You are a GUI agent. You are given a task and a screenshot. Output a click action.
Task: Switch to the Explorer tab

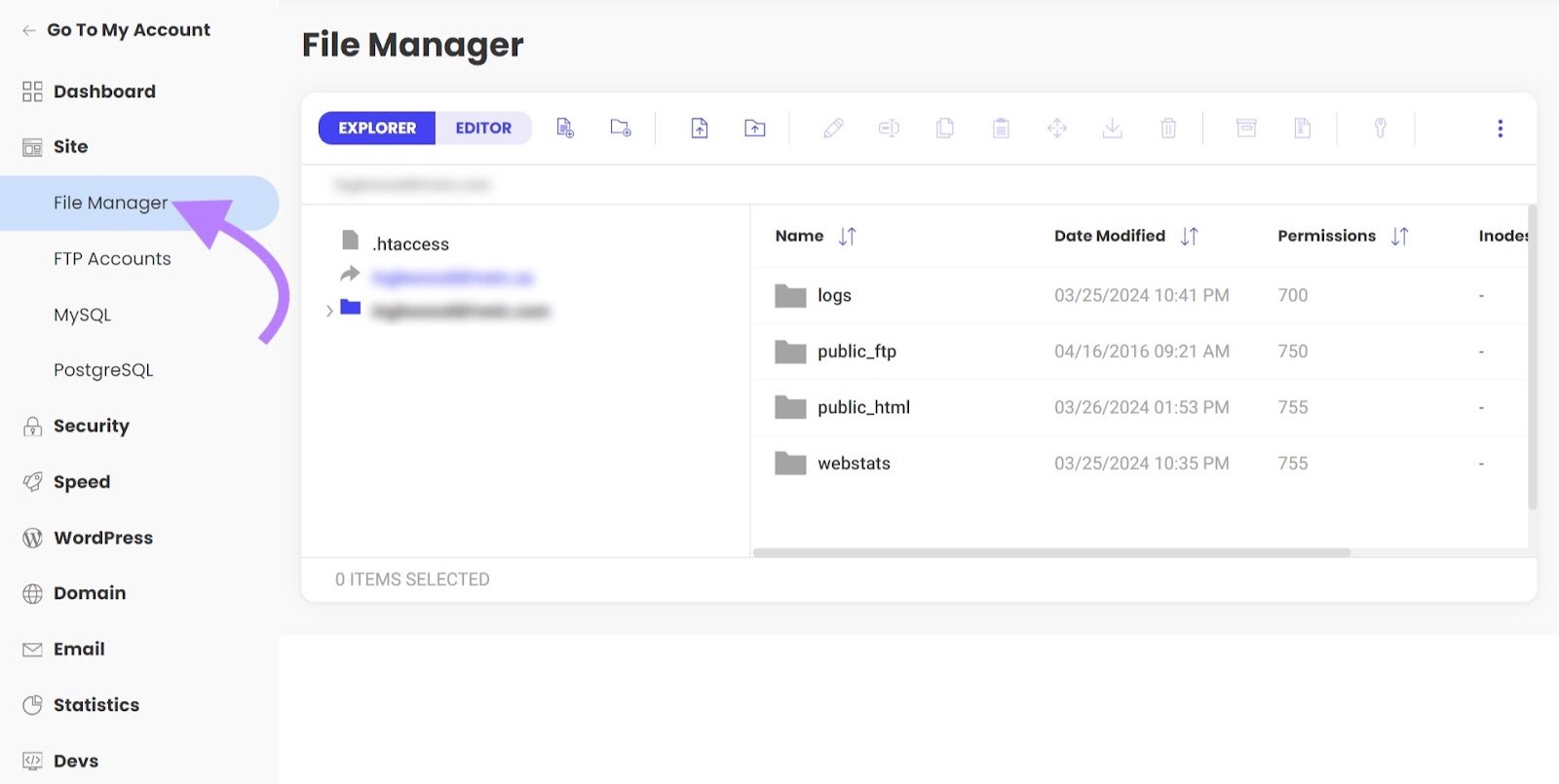click(377, 128)
